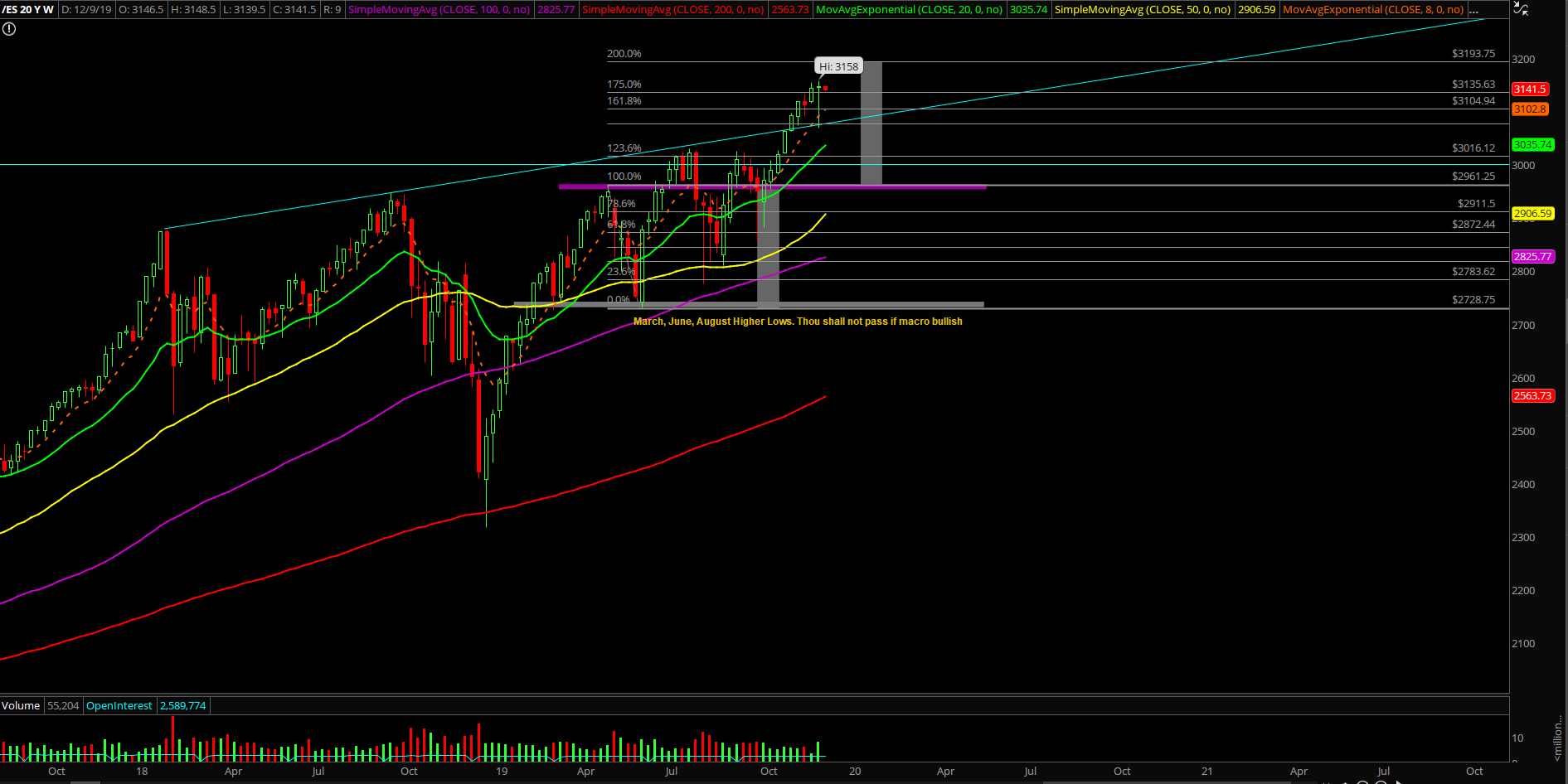Click the 50 SMA header value 2906.59
This screenshot has height=784, width=1568.
tap(1256, 10)
